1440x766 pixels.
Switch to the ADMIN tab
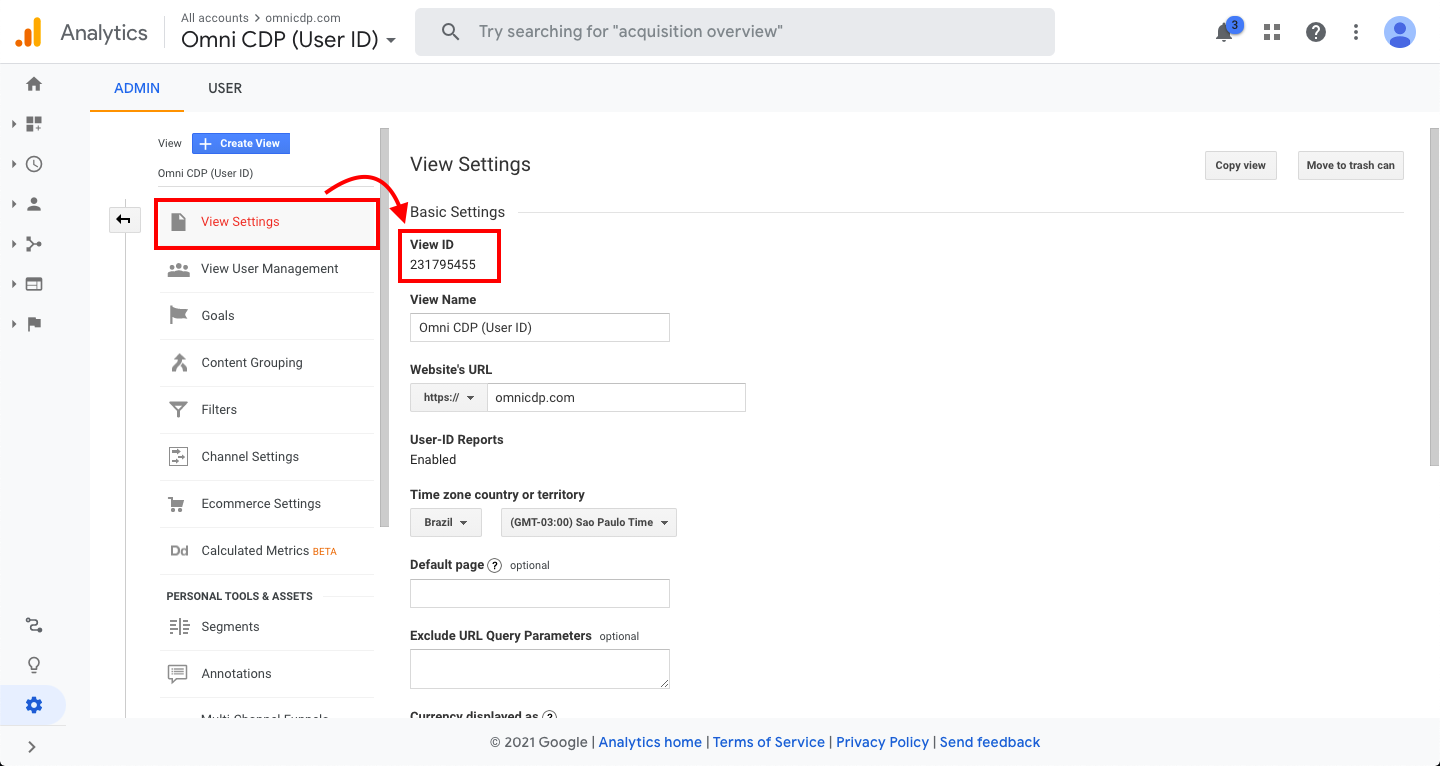[x=137, y=88]
